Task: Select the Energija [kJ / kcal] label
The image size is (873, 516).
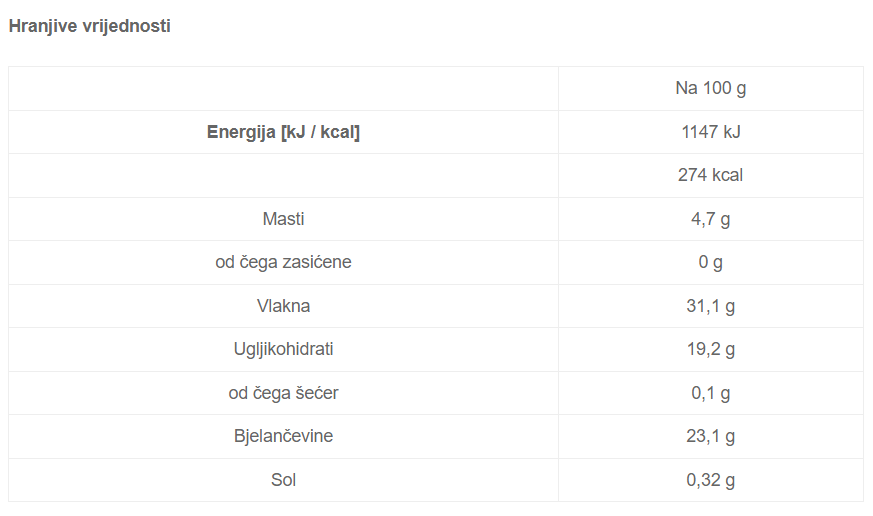Action: 283,132
